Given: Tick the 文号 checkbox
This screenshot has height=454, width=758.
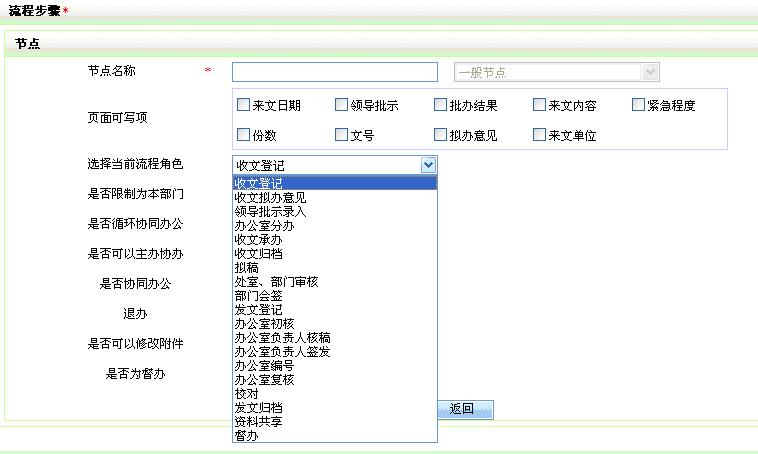Looking at the screenshot, I should click(x=341, y=134).
